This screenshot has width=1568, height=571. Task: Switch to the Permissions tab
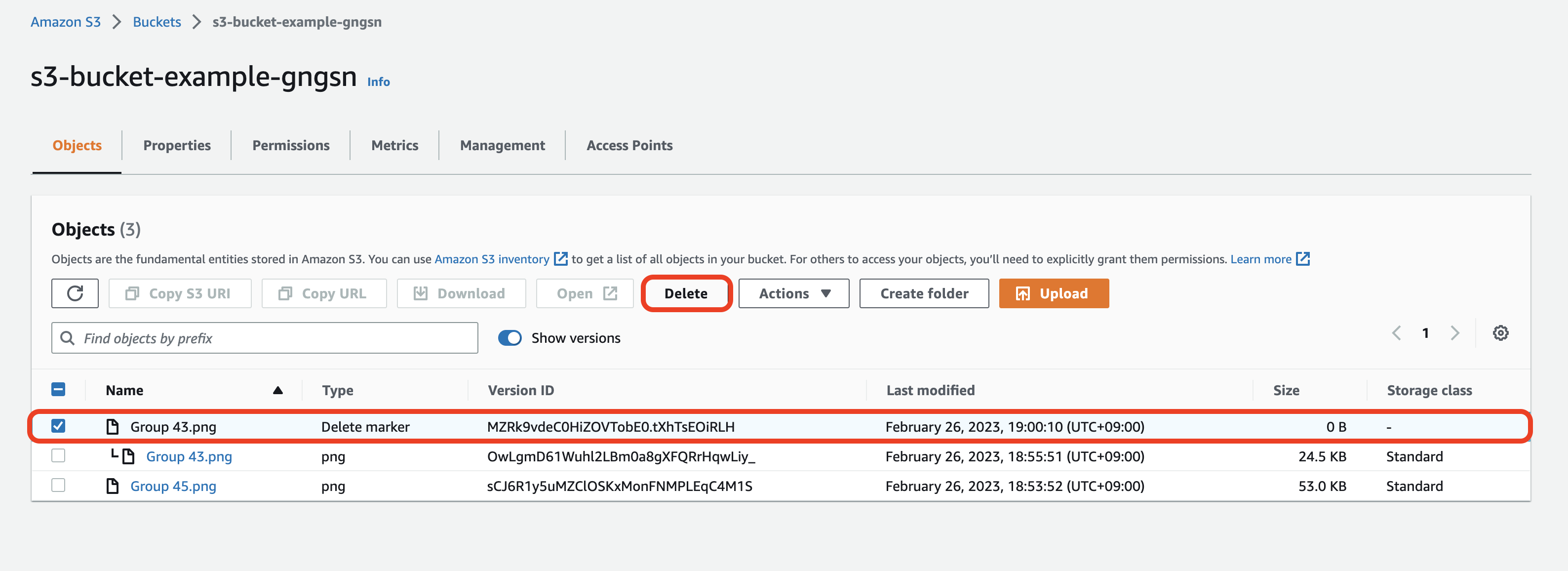point(290,146)
